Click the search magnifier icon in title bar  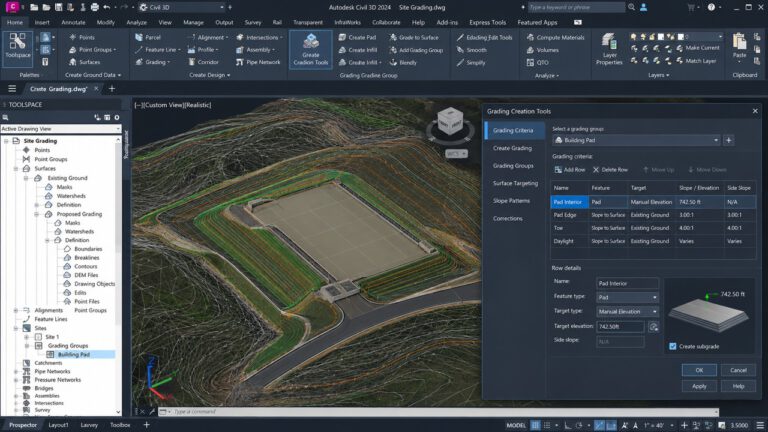pyautogui.click(x=632, y=7)
